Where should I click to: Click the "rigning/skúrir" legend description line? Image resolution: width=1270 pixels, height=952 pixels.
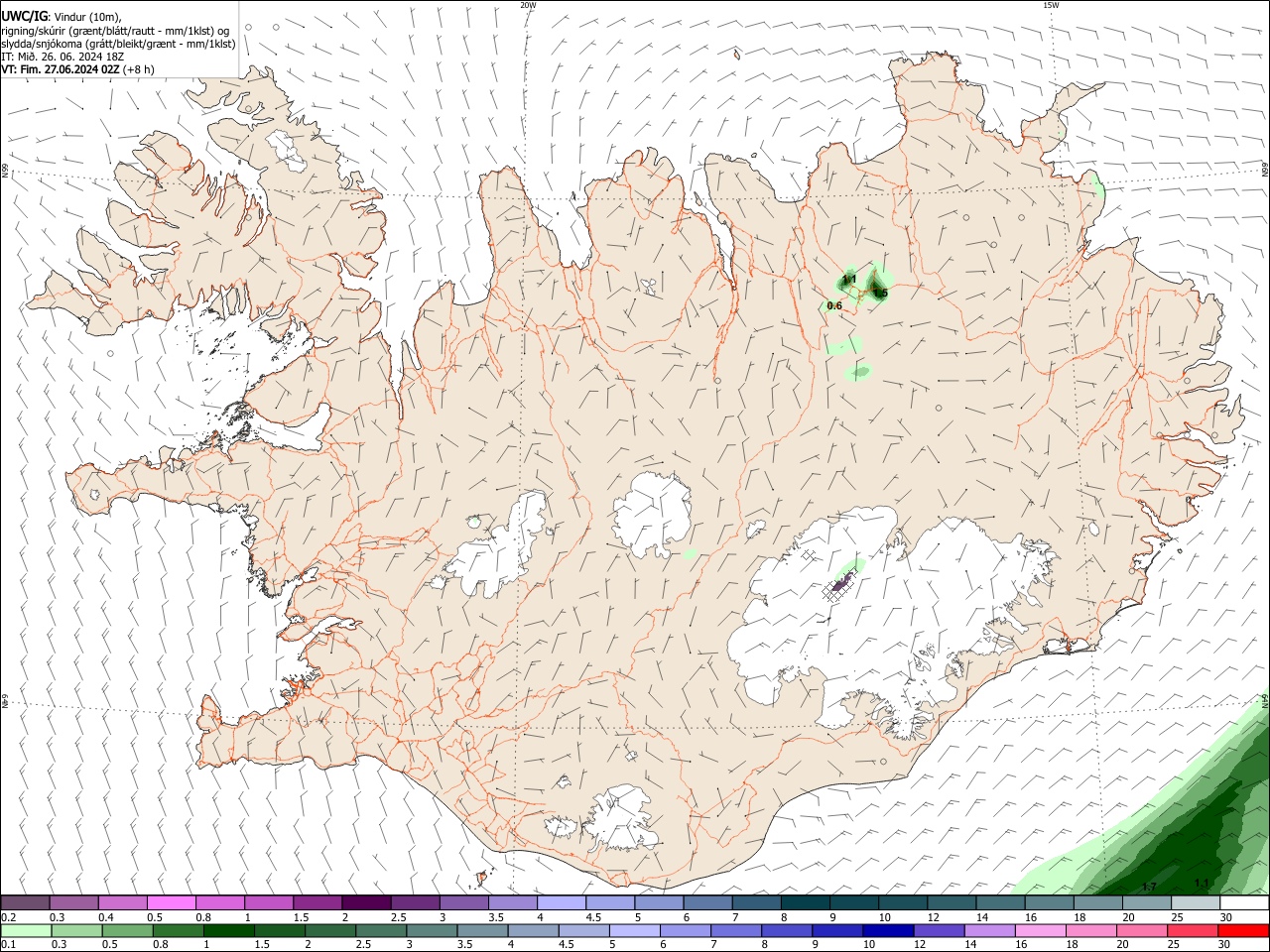(115, 31)
